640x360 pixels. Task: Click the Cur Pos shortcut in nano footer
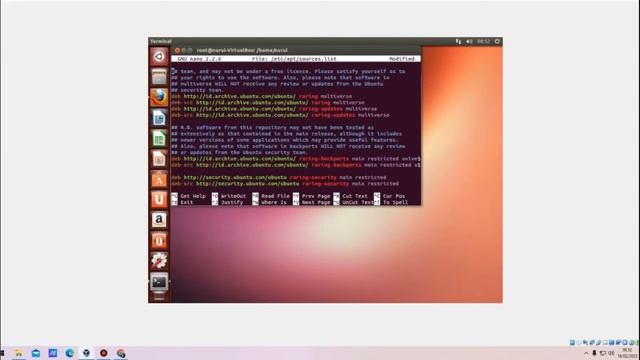point(390,196)
